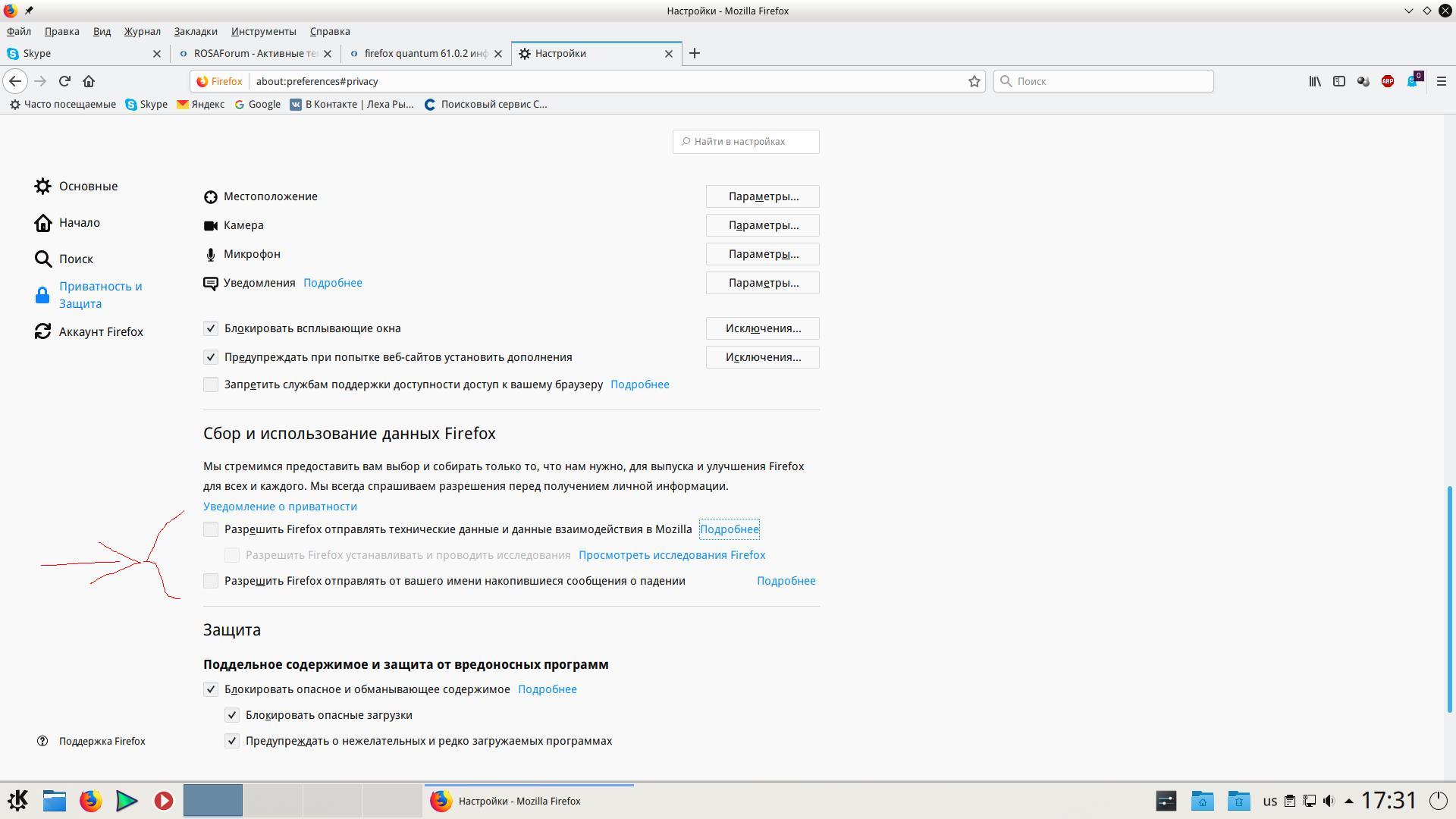Click the Home toolbar icon
Viewport: 1456px width, 819px height.
(89, 81)
